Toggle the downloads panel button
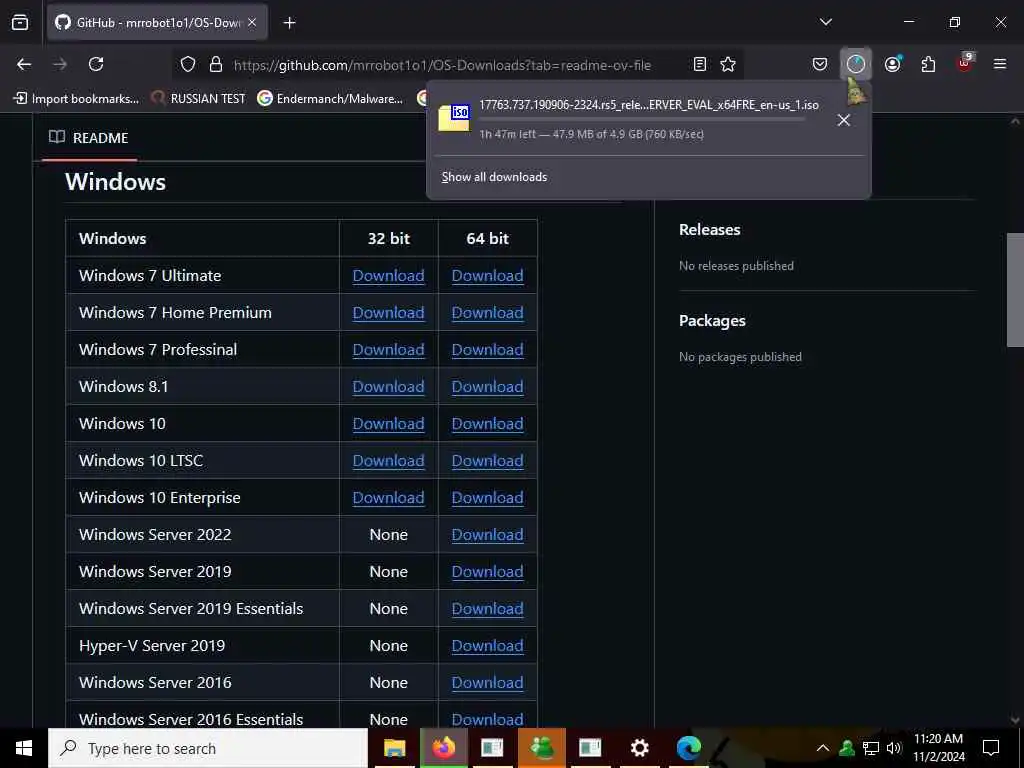 point(856,64)
